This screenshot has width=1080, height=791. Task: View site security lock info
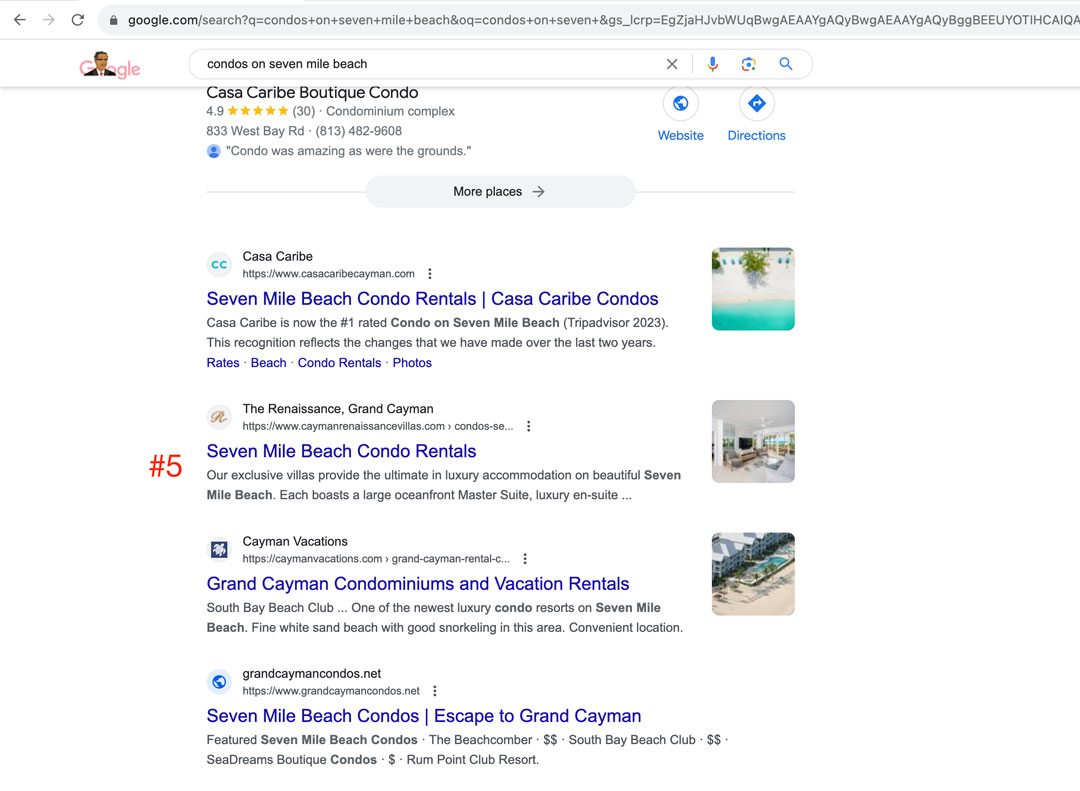[x=114, y=20]
